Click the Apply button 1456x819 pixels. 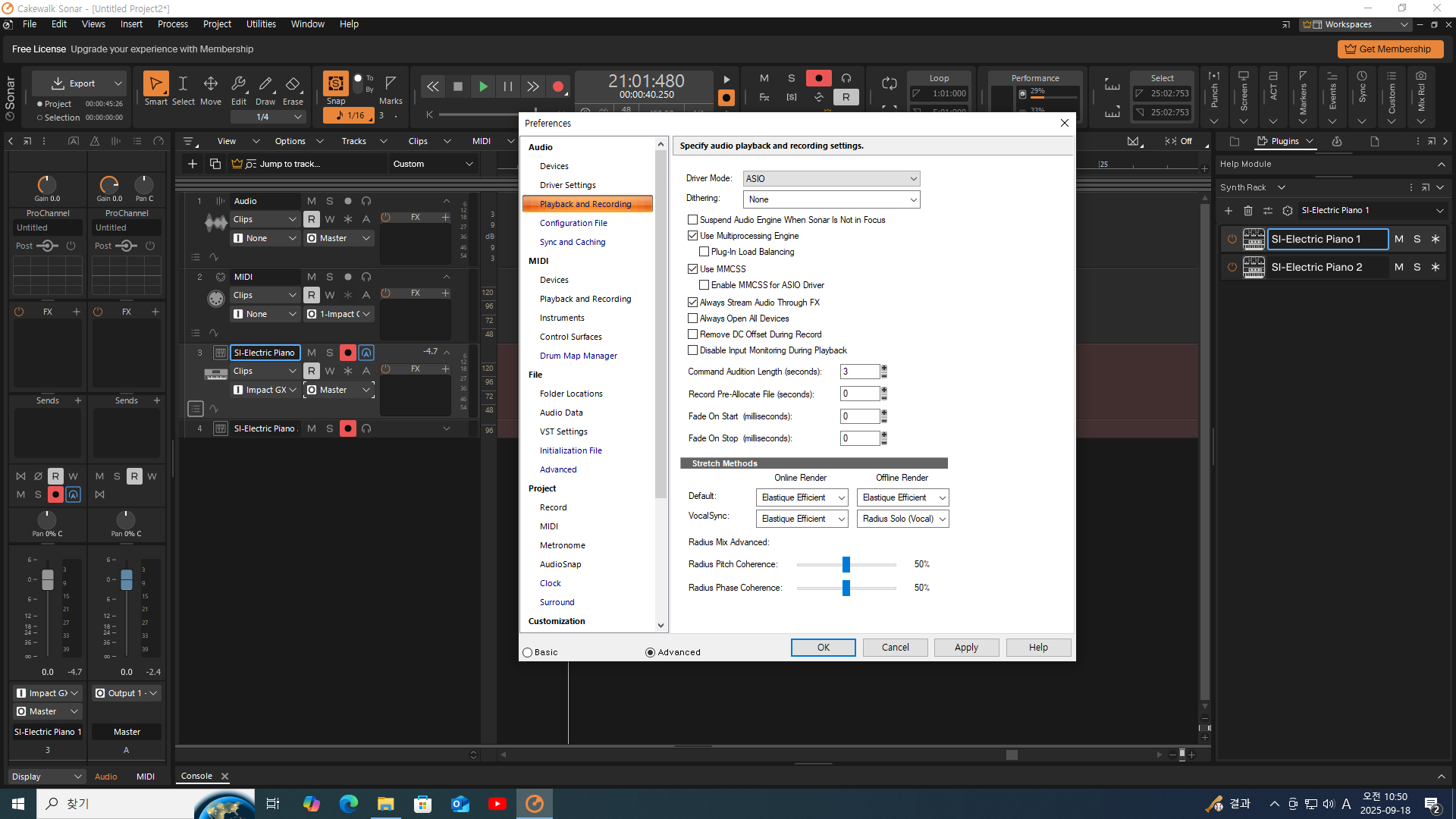[966, 648]
